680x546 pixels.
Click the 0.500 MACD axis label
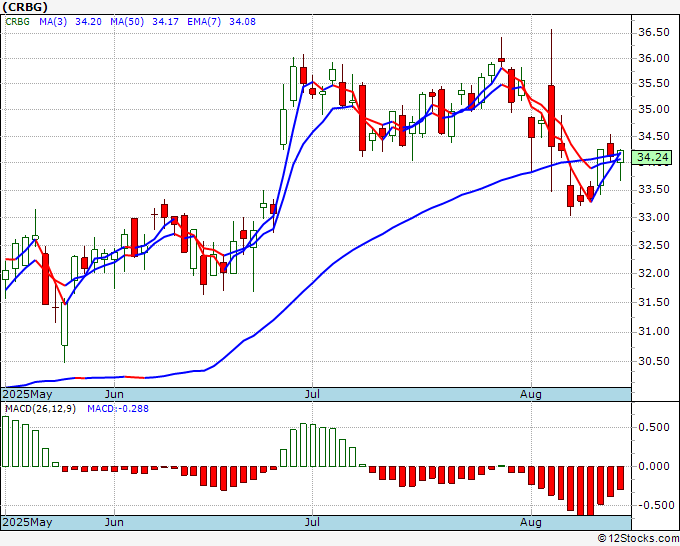point(654,427)
